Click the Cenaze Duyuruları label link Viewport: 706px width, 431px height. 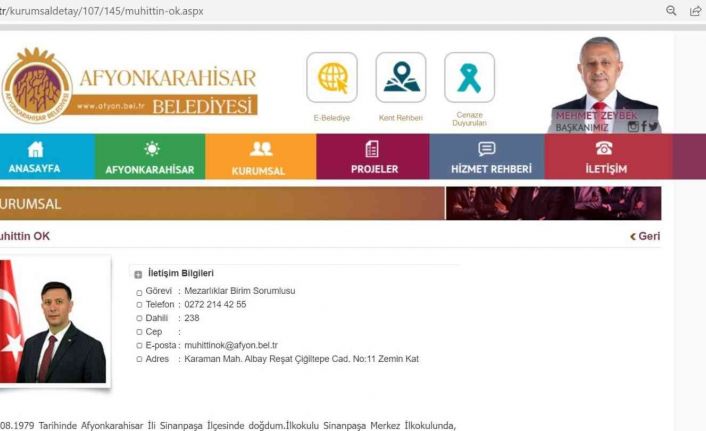tap(470, 119)
